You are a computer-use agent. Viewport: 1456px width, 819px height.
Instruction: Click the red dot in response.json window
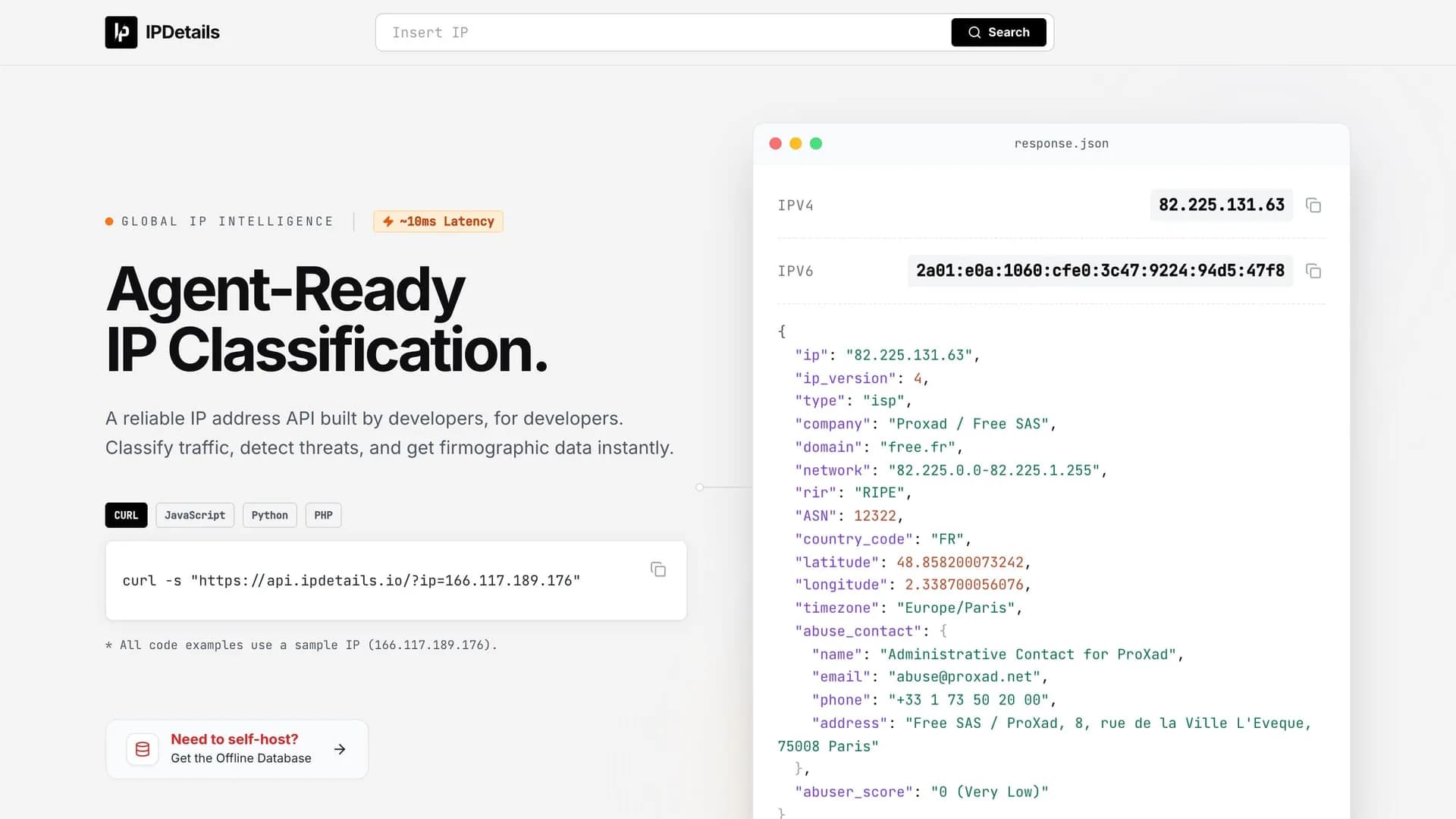tap(775, 143)
